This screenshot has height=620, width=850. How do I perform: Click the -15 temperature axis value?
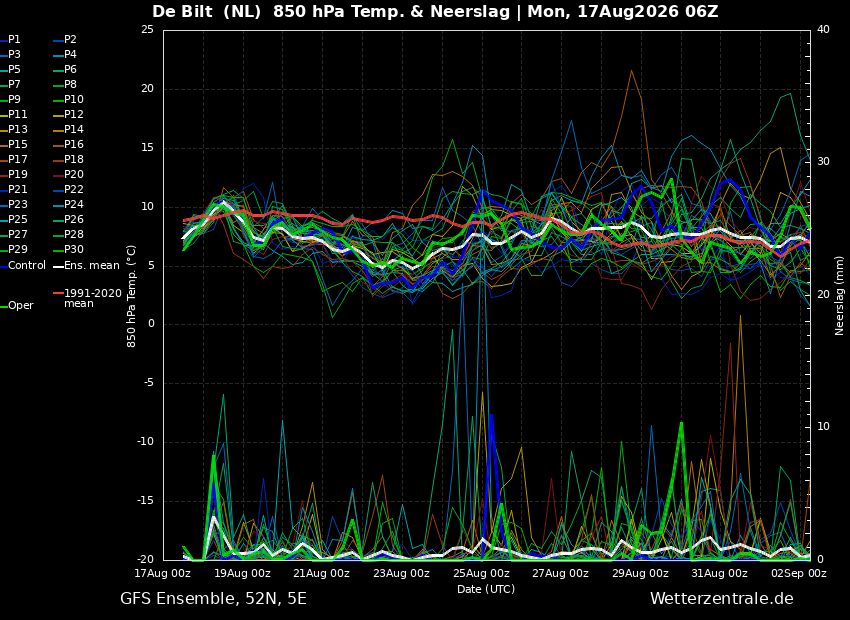point(145,501)
